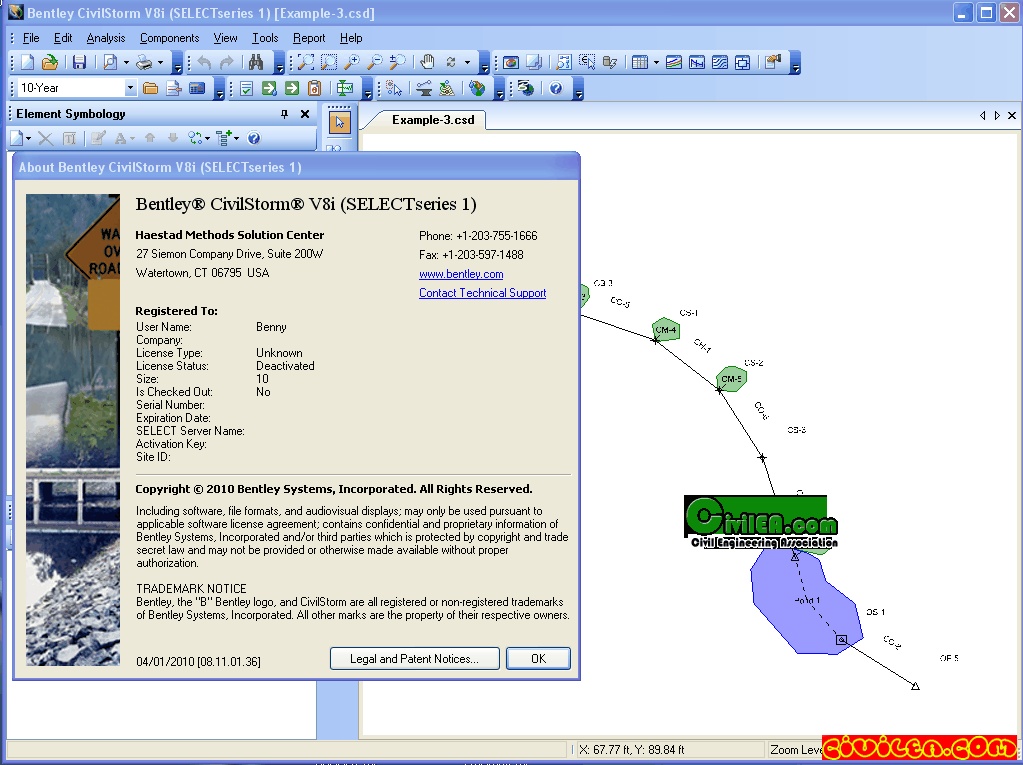Image resolution: width=1023 pixels, height=765 pixels.
Task: Click the outfall triangle at the pipe end
Action: click(915, 685)
